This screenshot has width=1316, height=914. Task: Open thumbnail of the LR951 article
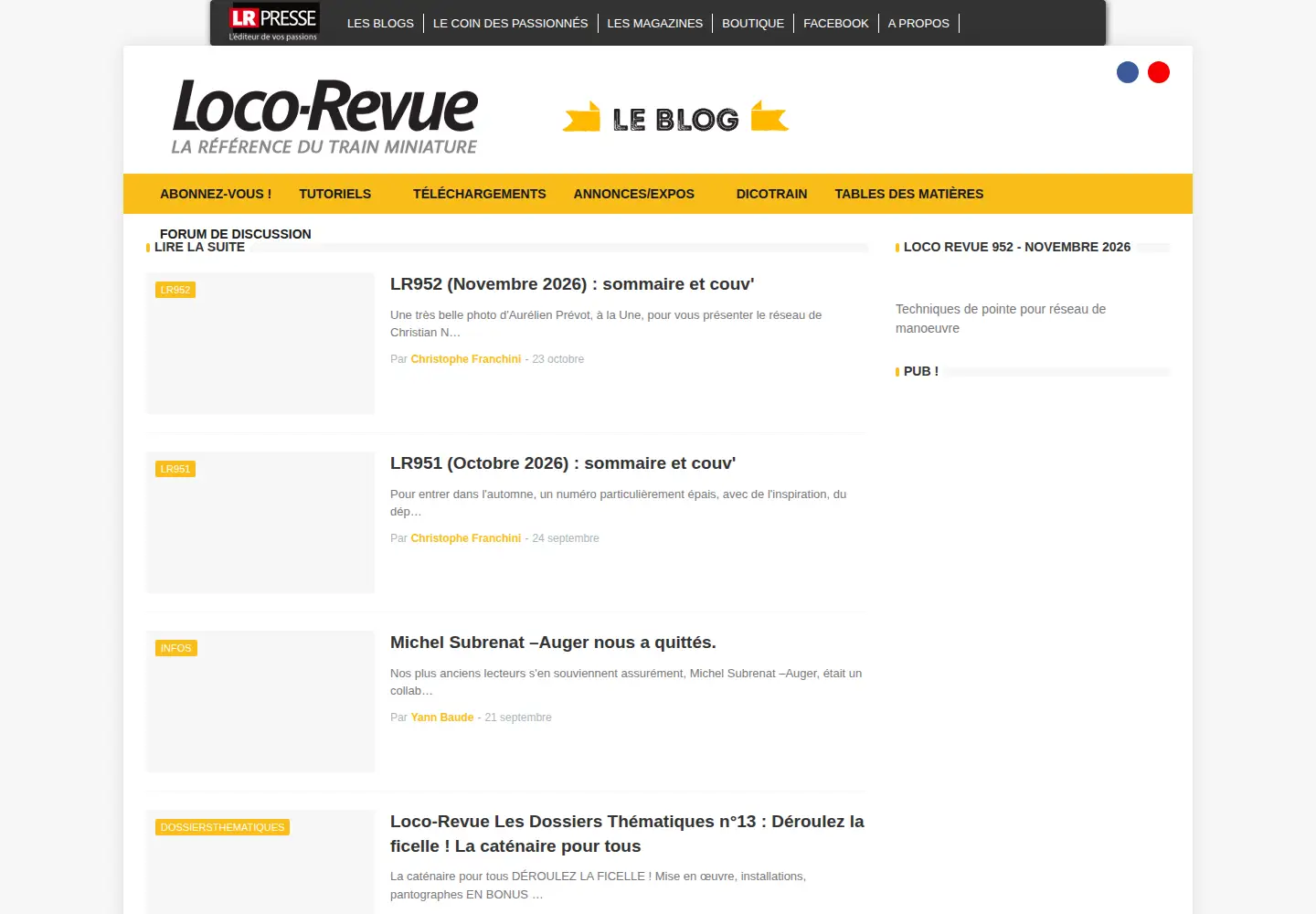[x=260, y=522]
